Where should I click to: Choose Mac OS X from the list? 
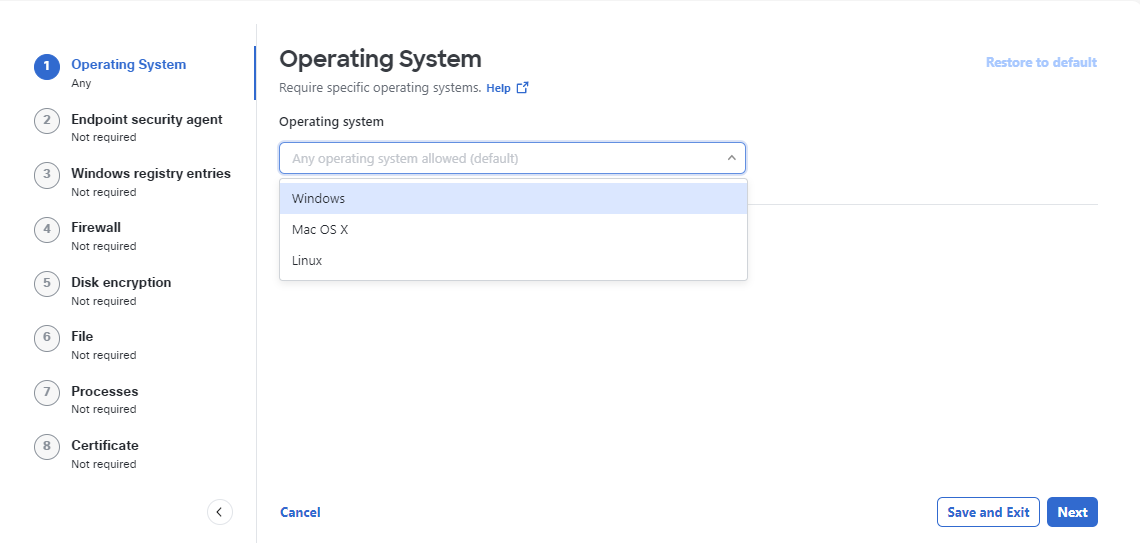[x=513, y=229]
